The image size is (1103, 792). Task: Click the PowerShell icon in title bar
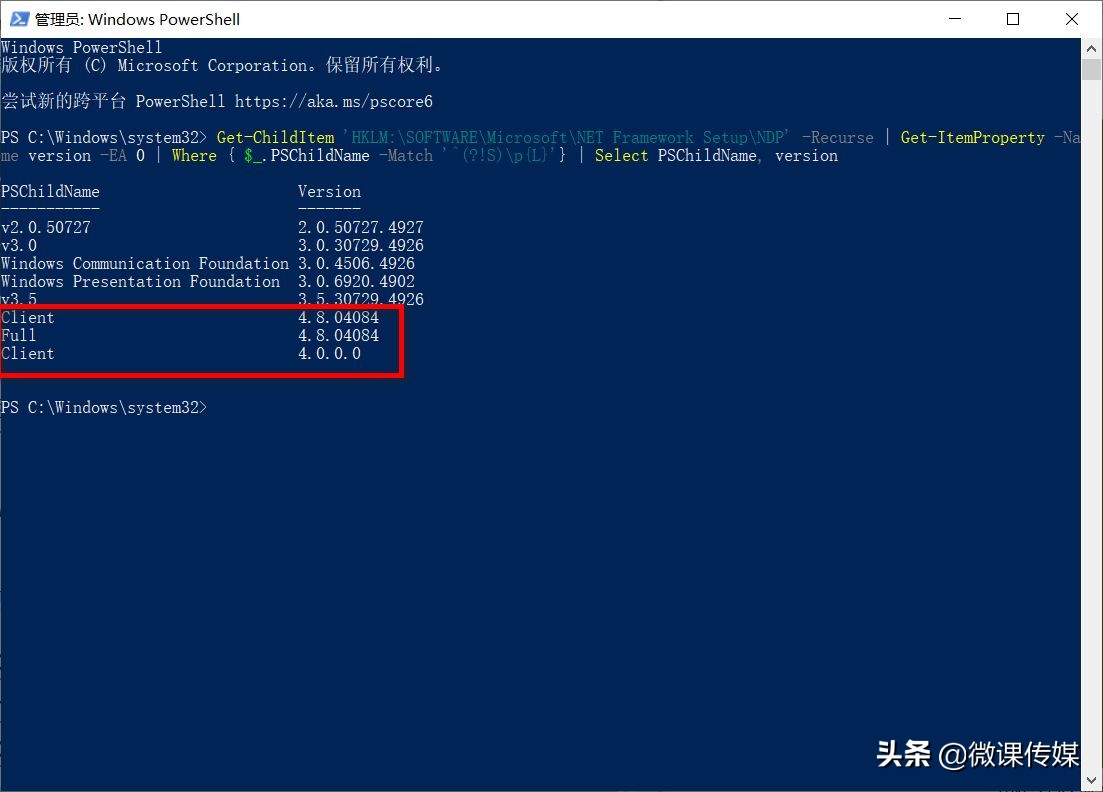[x=18, y=18]
